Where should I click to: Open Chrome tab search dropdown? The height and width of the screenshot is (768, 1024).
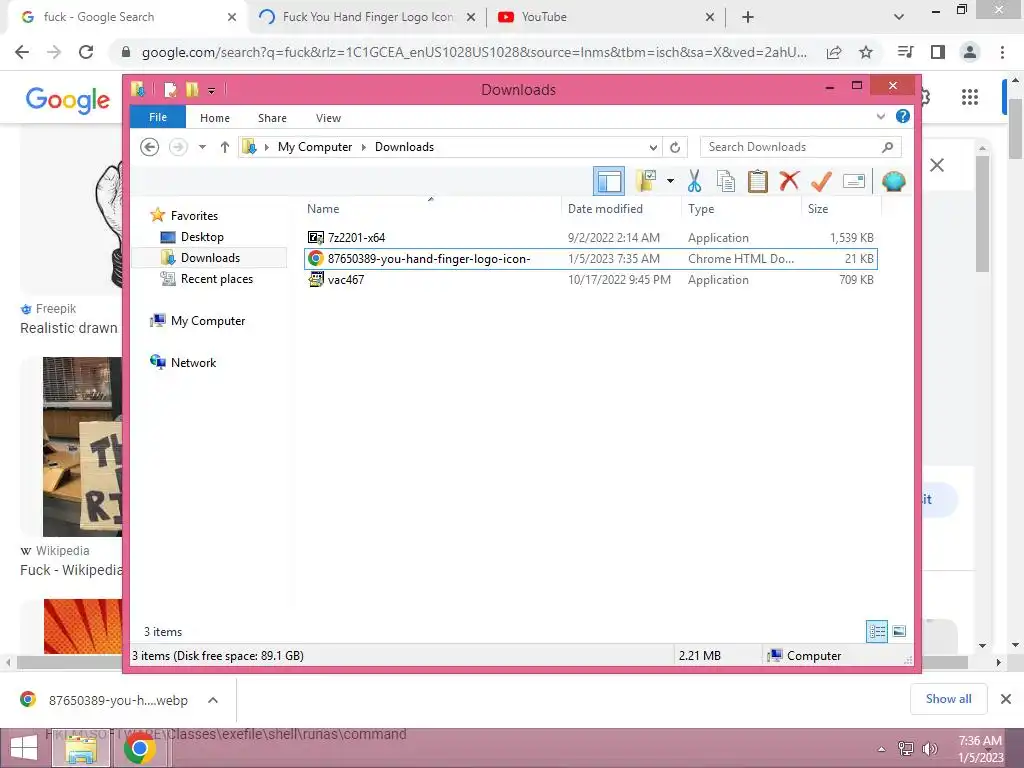pyautogui.click(x=899, y=17)
